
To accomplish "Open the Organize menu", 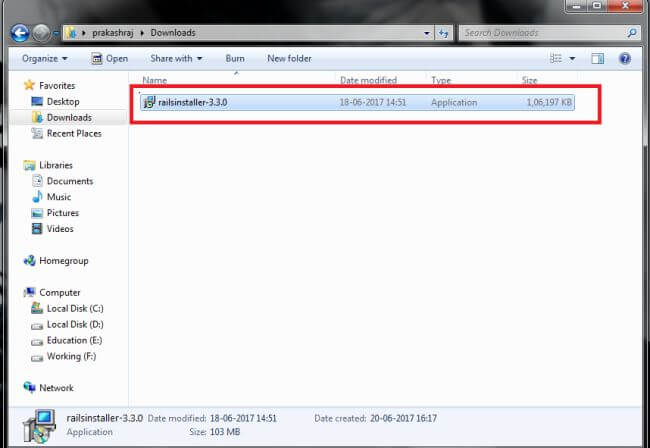I will click(x=45, y=58).
